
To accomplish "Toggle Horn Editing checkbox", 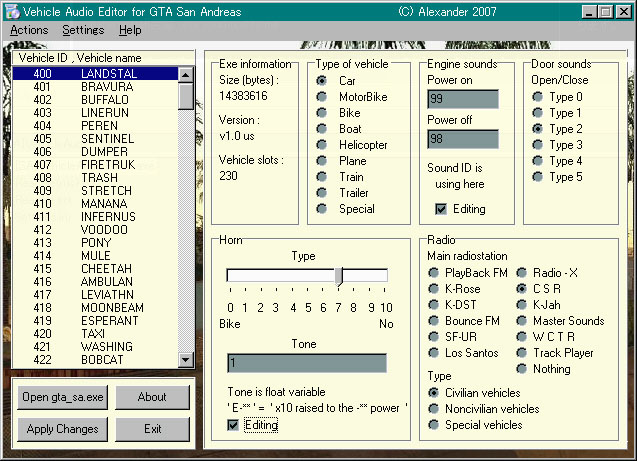I will [233, 425].
